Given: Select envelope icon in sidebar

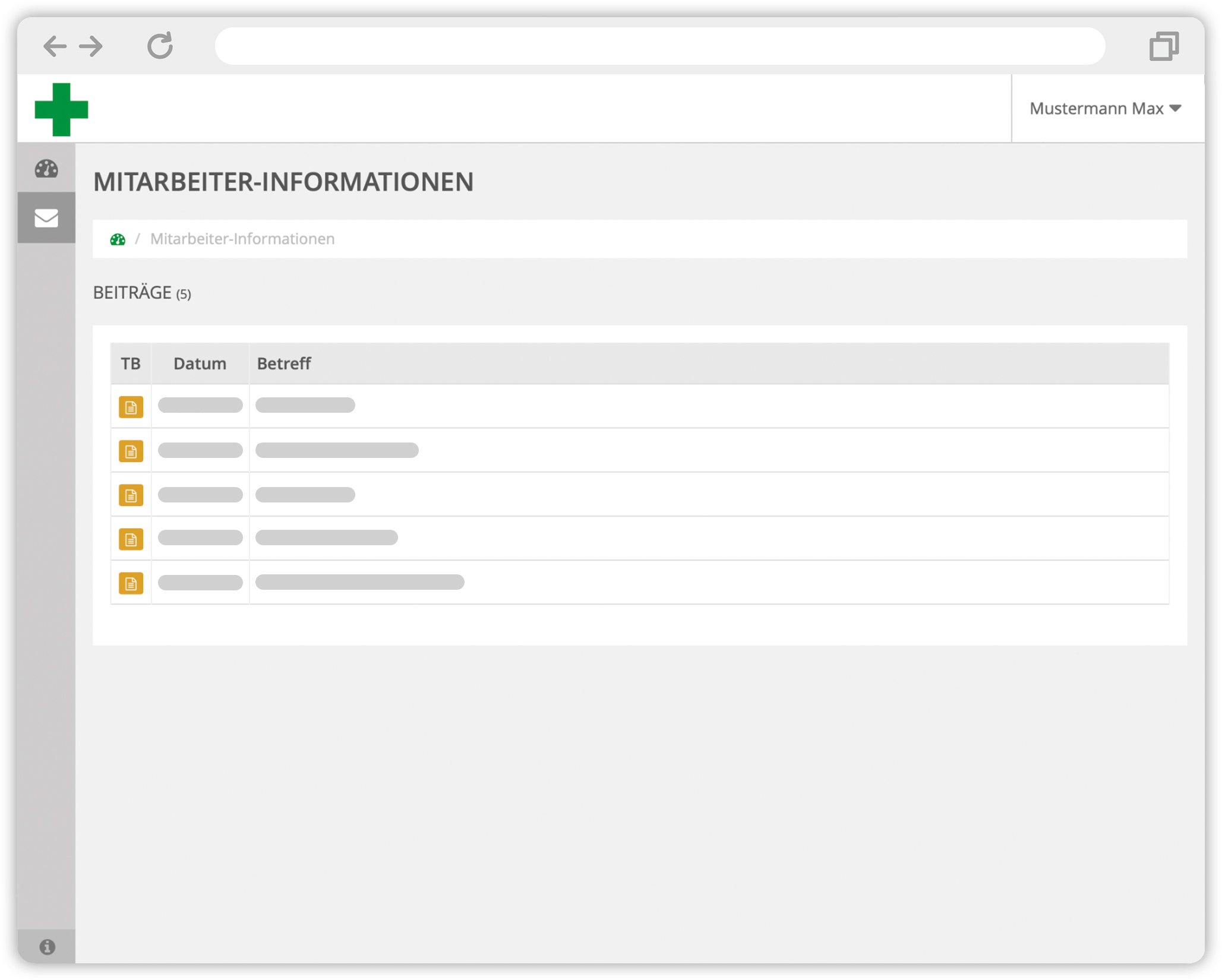Looking at the screenshot, I should [x=46, y=218].
